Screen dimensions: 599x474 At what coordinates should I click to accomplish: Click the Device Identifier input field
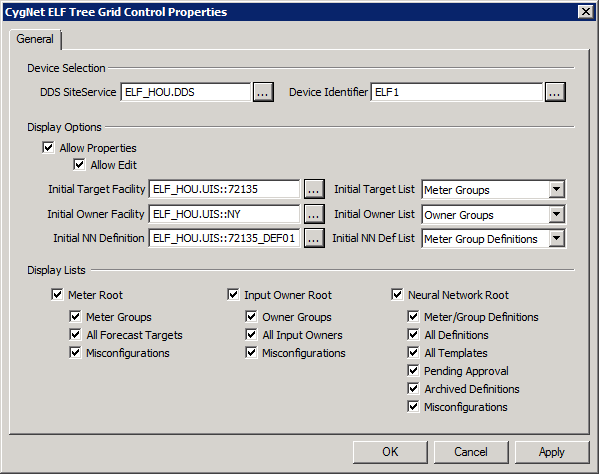pyautogui.click(x=457, y=92)
